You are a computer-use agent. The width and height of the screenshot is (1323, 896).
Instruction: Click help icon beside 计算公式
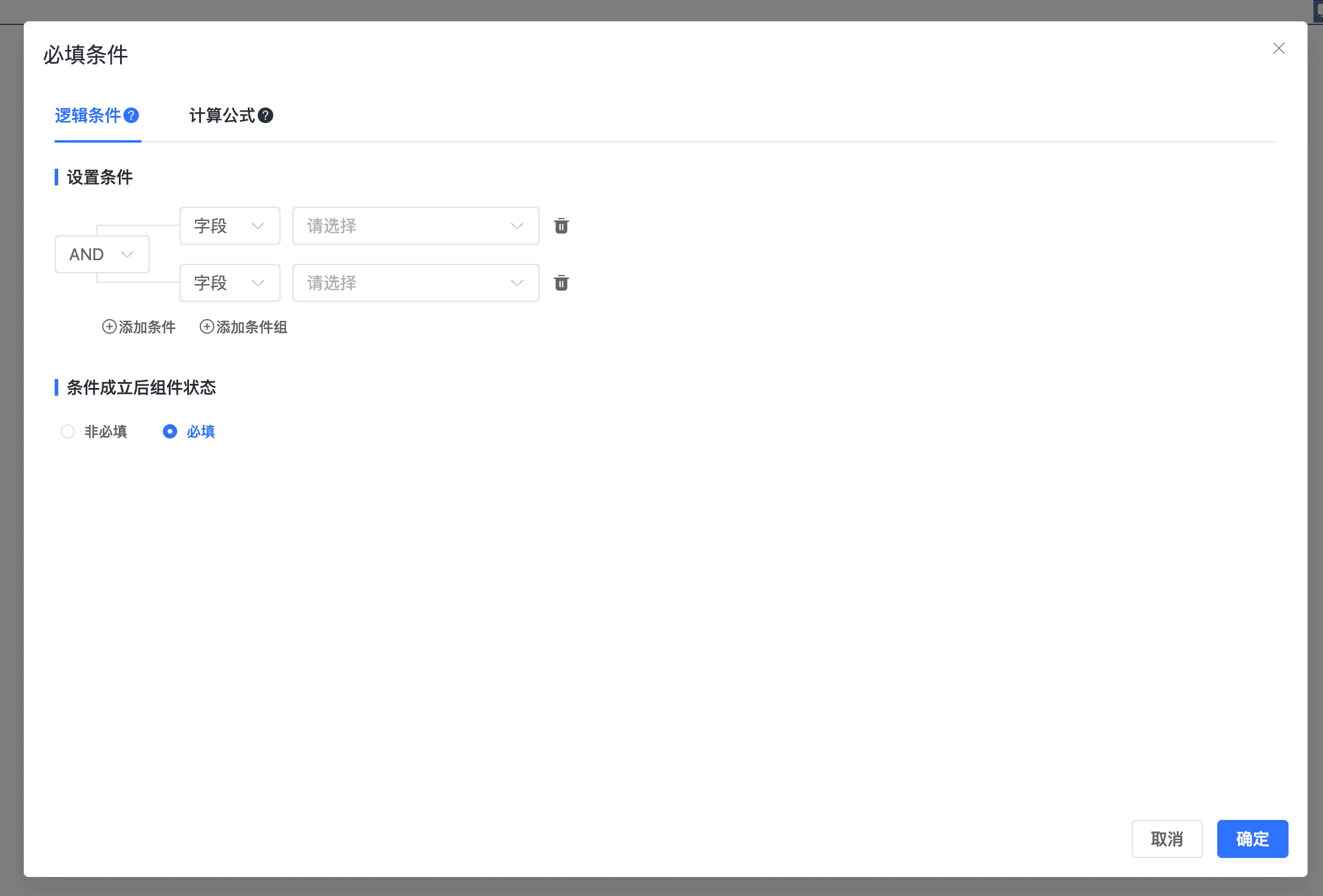[x=266, y=115]
